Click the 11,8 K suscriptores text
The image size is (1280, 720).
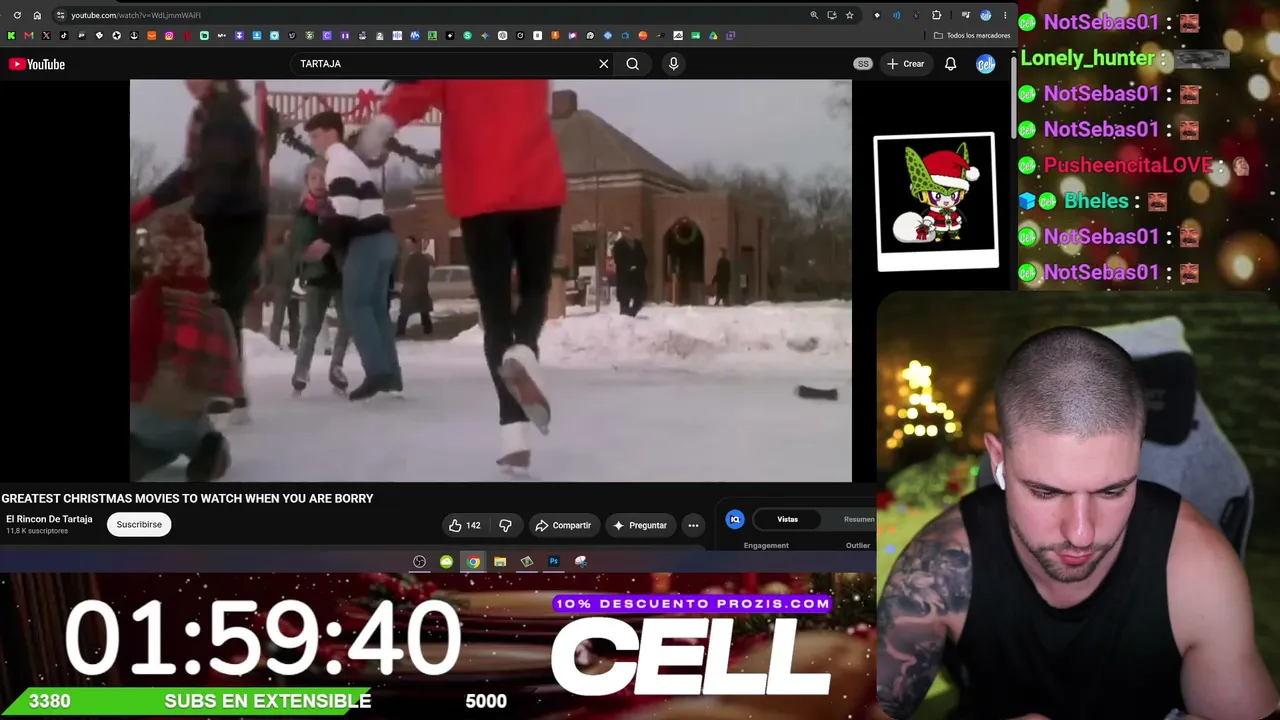37,531
